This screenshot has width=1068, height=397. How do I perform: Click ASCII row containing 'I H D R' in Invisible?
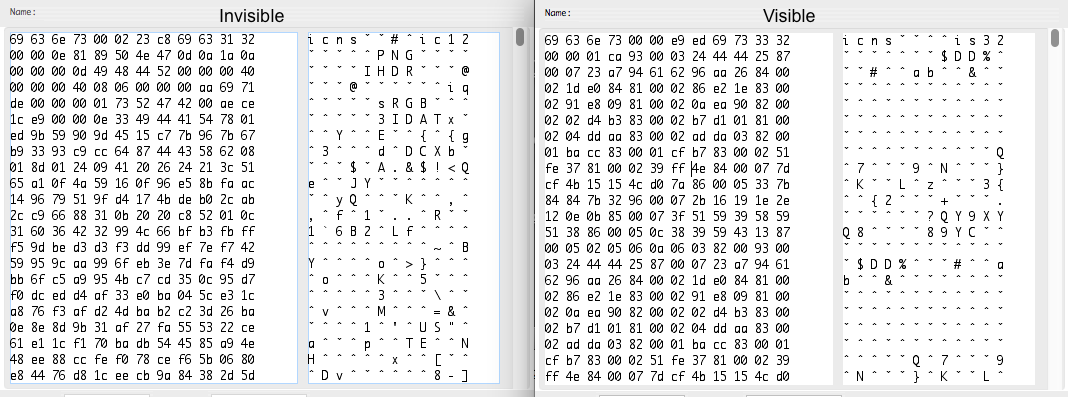pyautogui.click(x=388, y=72)
